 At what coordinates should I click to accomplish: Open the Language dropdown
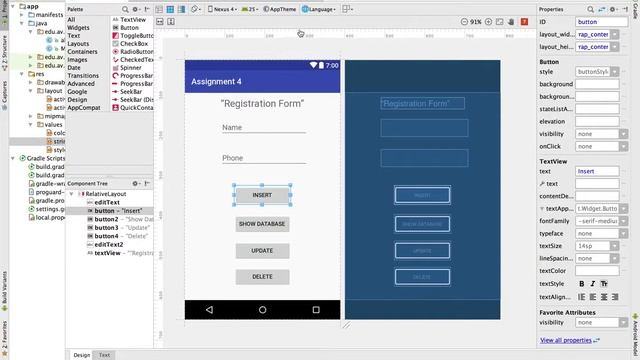319,9
